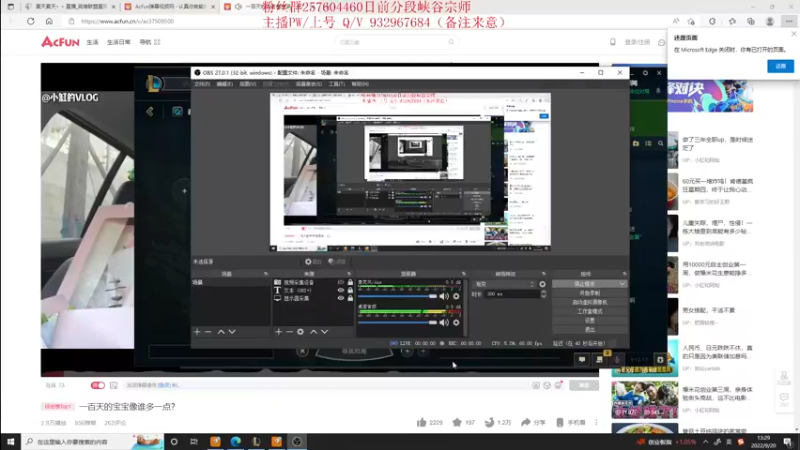
Task: Enable 工作室模式 studio mode
Action: pos(589,312)
